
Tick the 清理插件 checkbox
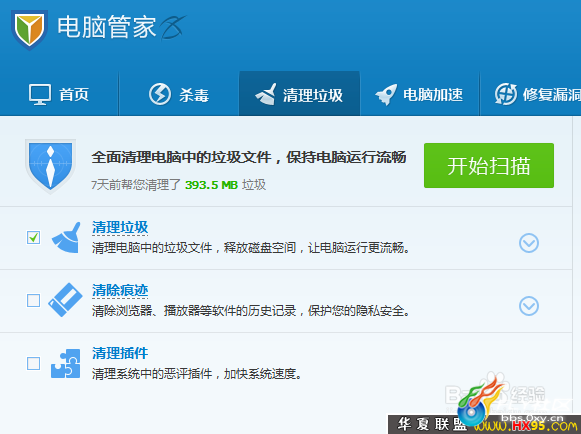point(33,363)
